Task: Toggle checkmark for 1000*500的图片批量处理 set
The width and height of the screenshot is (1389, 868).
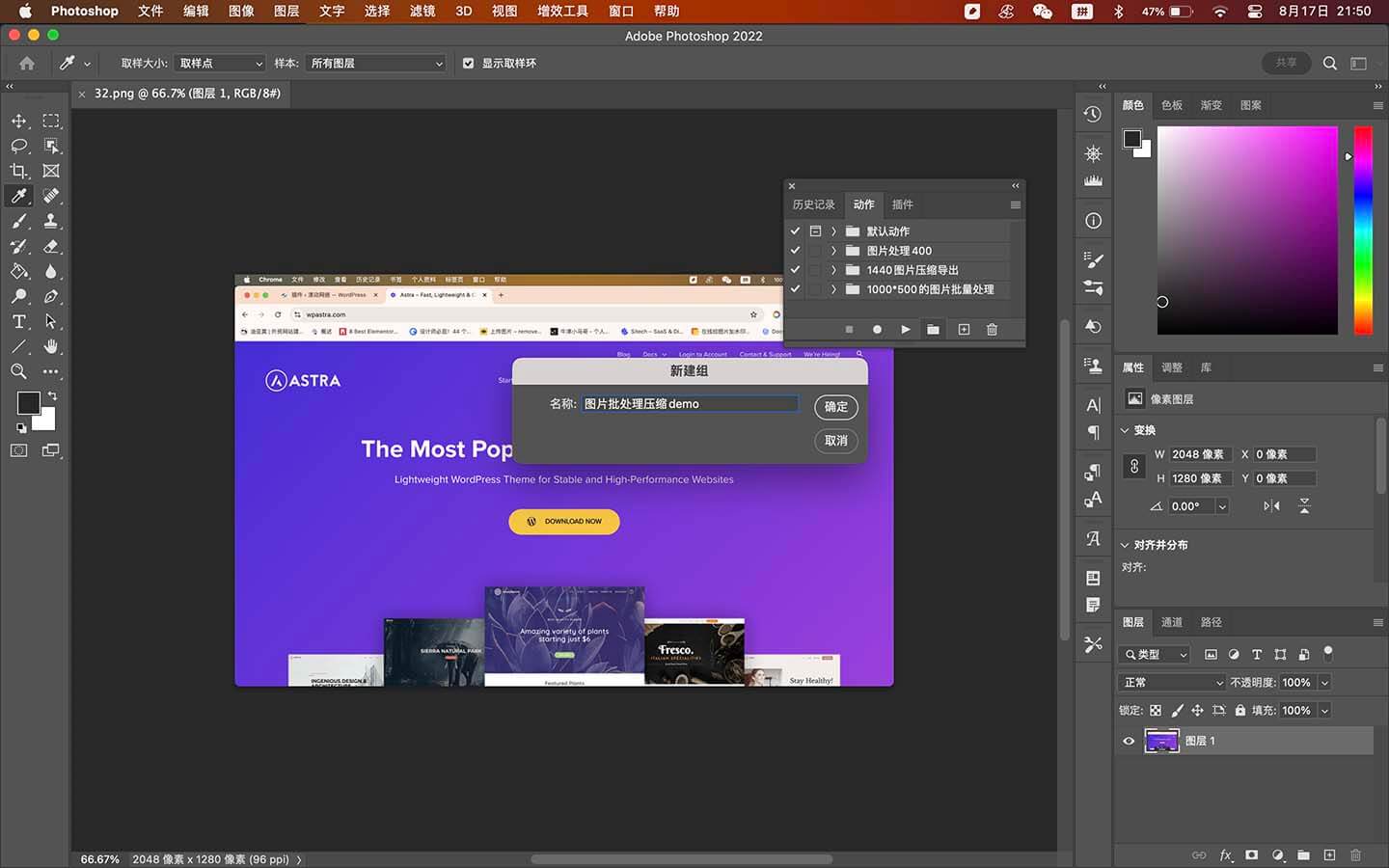Action: tap(795, 289)
